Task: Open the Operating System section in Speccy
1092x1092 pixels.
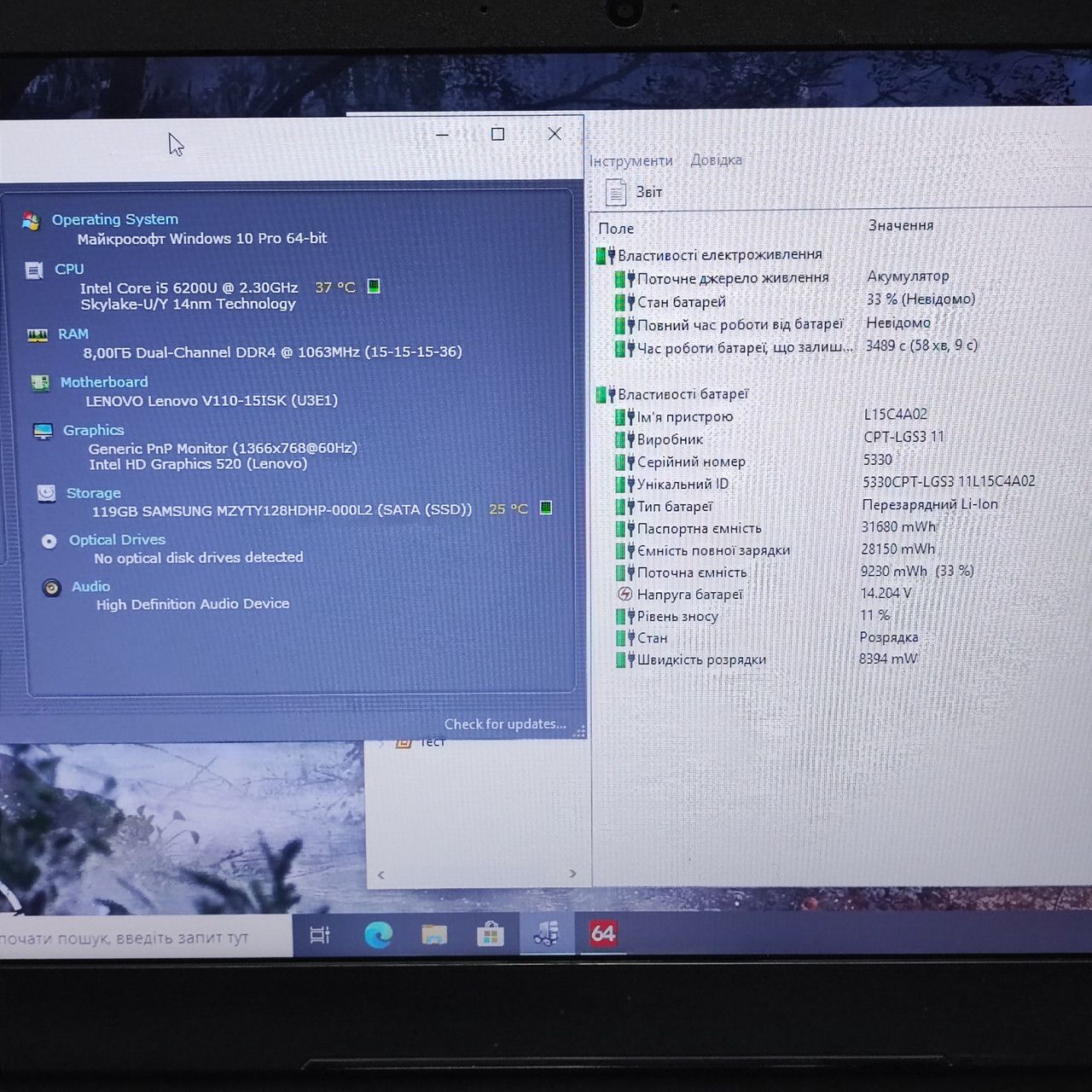Action: (x=115, y=219)
